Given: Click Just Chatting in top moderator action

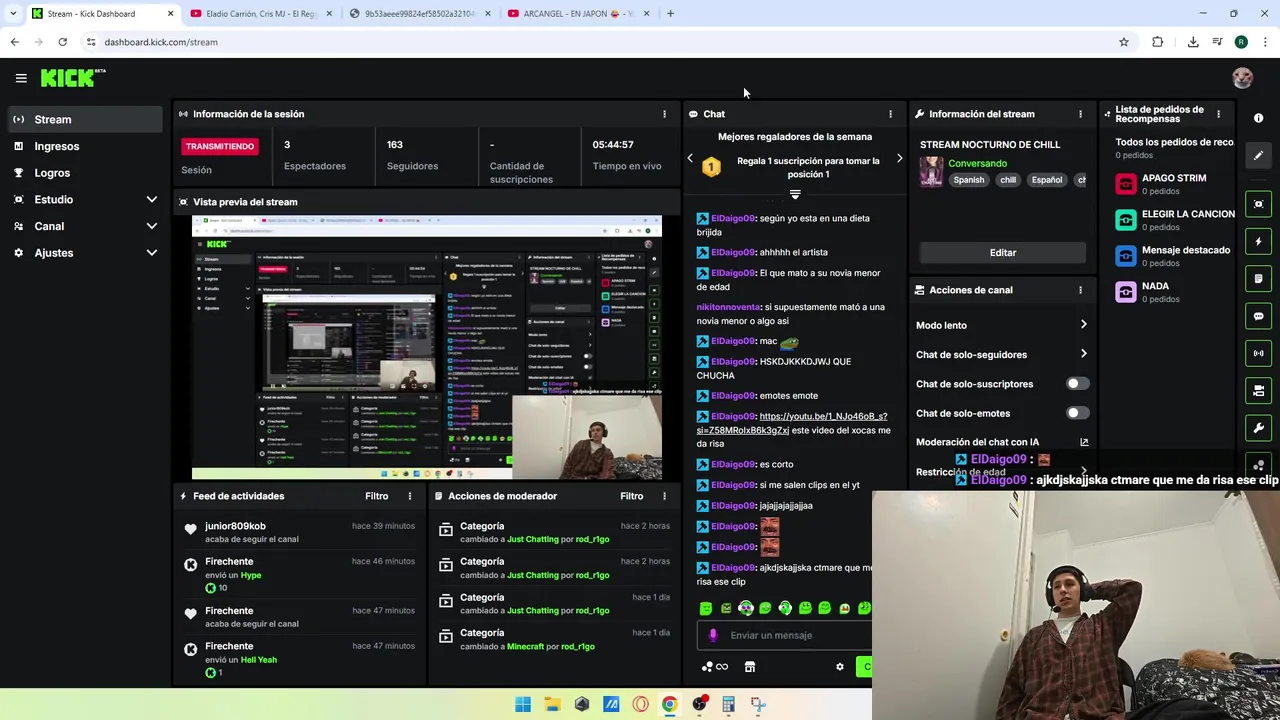Looking at the screenshot, I should (x=533, y=539).
